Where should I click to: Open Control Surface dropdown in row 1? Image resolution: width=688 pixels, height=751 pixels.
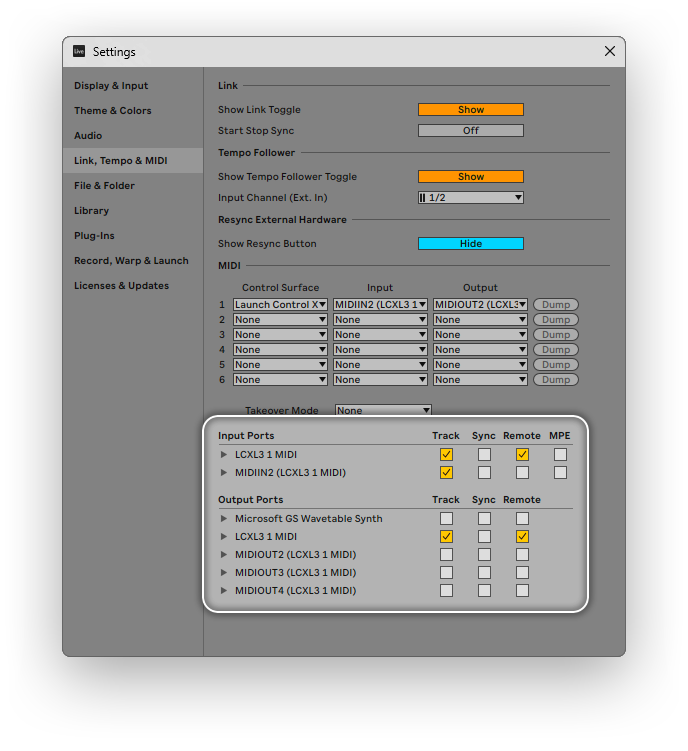click(280, 305)
